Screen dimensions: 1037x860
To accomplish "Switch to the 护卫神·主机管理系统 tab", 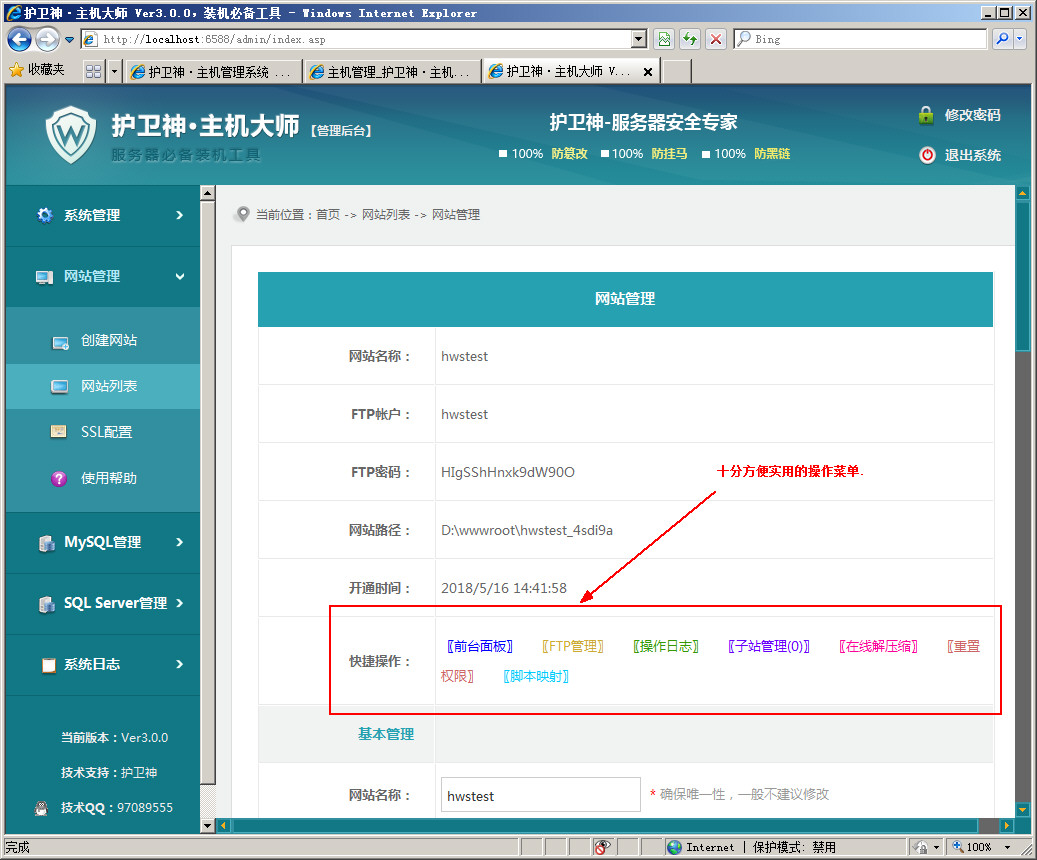I will coord(212,71).
